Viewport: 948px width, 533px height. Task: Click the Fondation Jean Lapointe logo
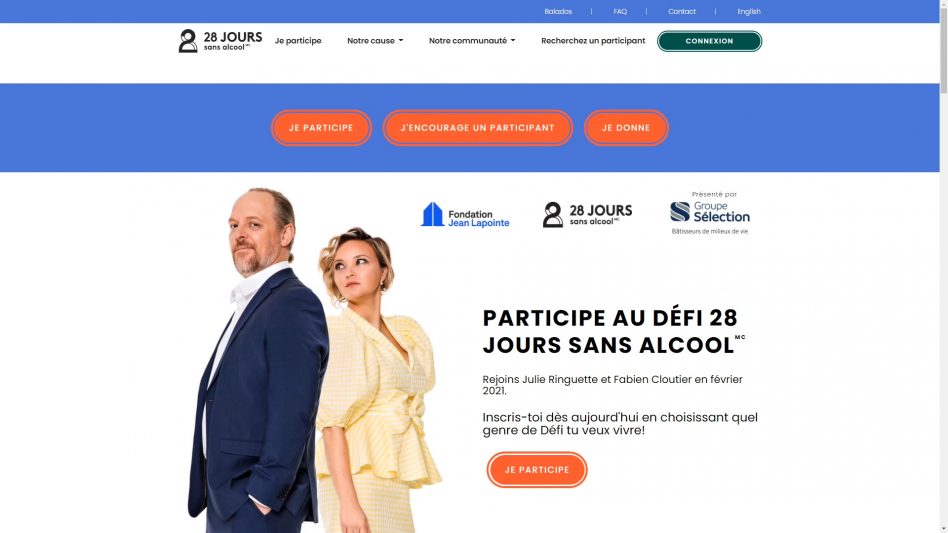click(465, 215)
